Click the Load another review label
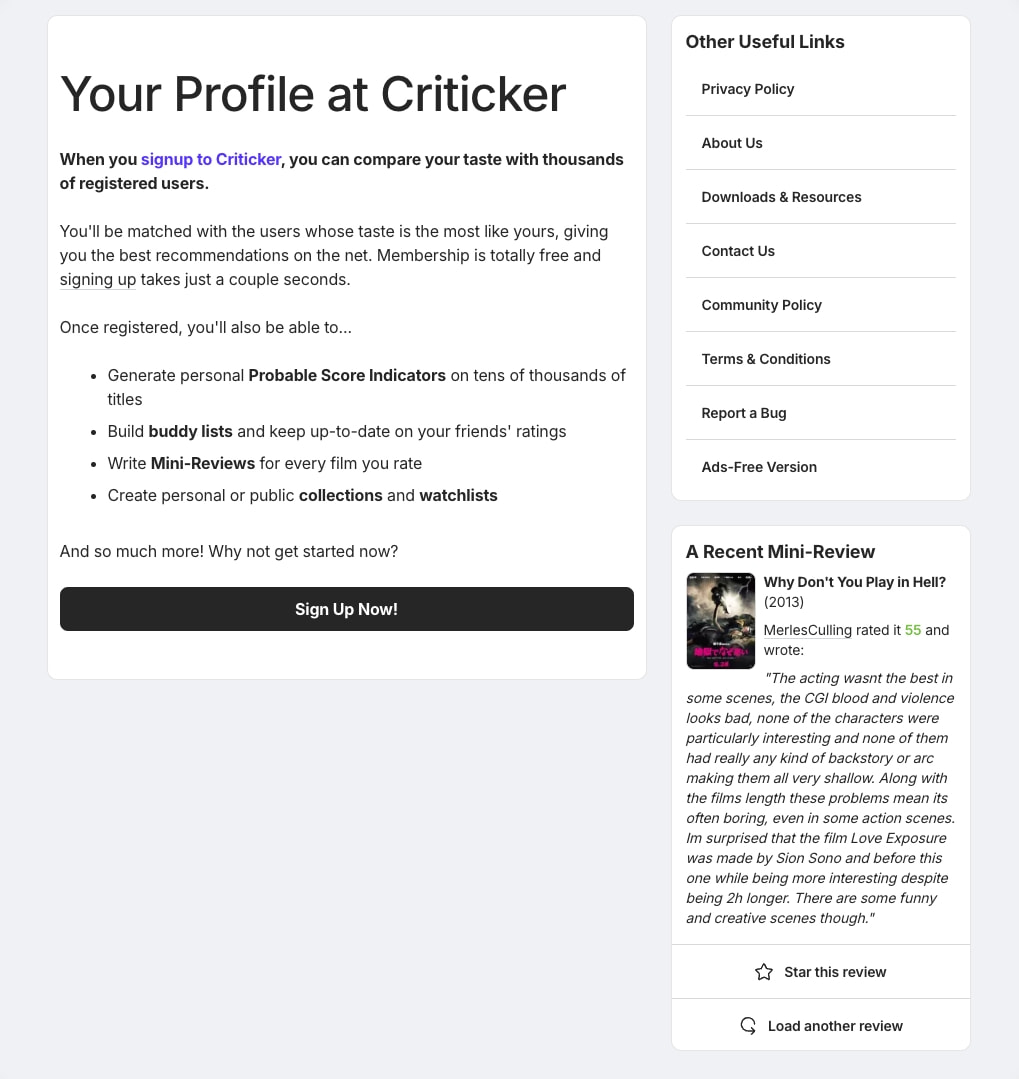The height and width of the screenshot is (1079, 1019). point(835,1026)
